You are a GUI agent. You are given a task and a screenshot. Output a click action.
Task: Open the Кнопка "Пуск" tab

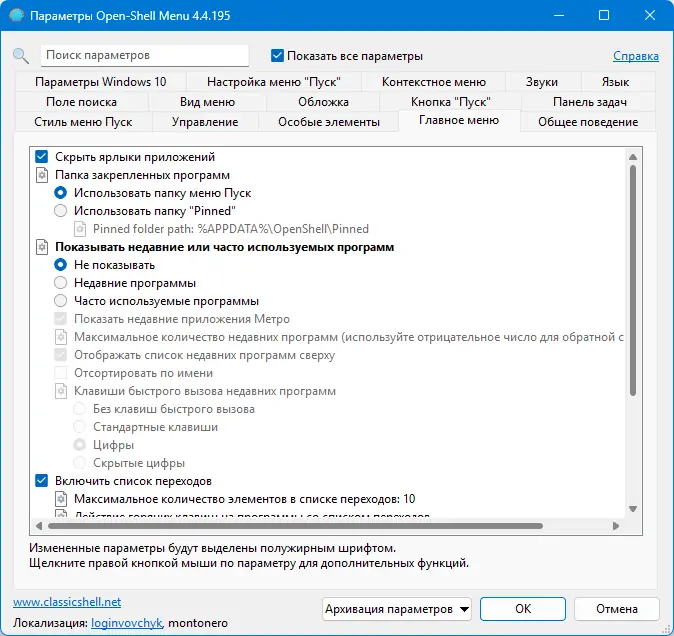pyautogui.click(x=450, y=102)
